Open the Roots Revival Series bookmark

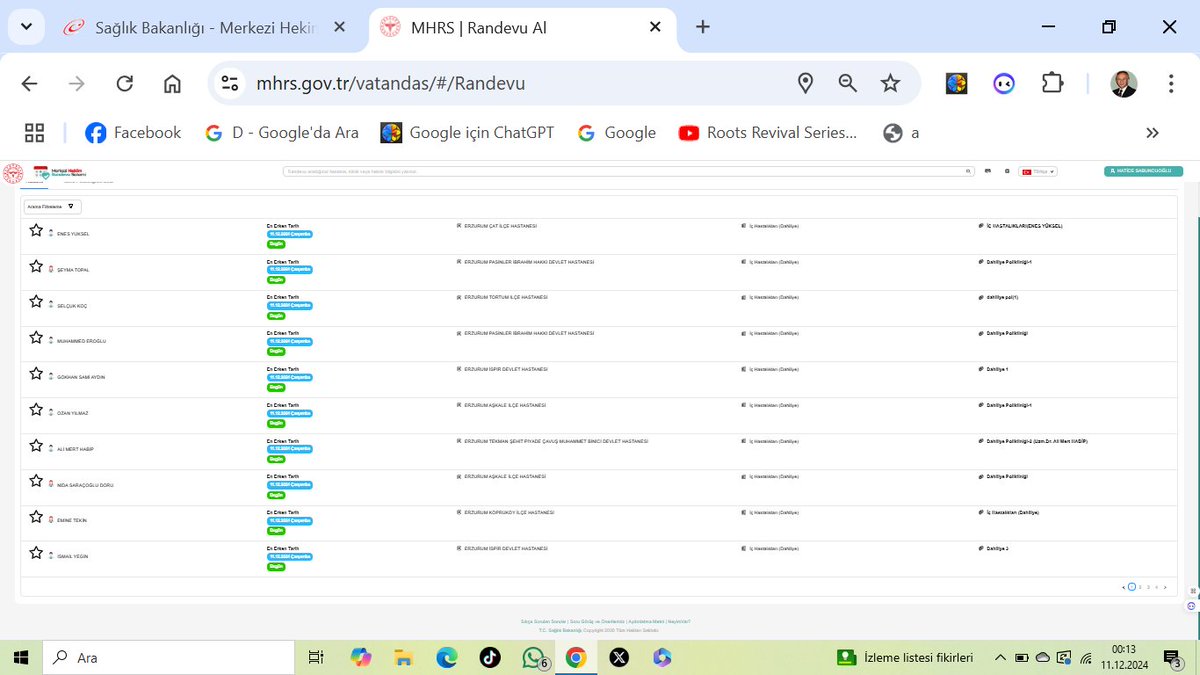(x=768, y=132)
